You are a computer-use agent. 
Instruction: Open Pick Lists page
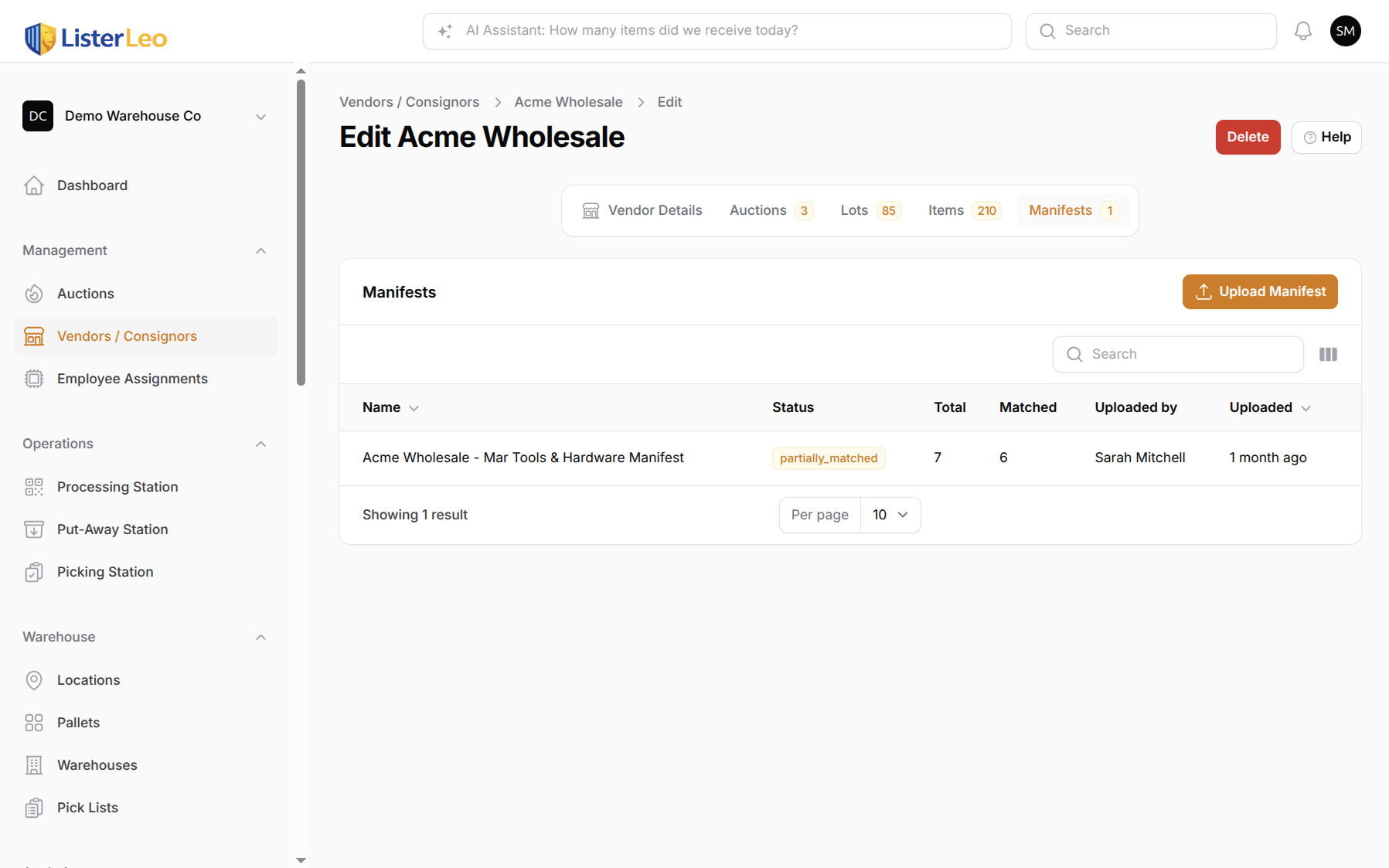point(146,808)
